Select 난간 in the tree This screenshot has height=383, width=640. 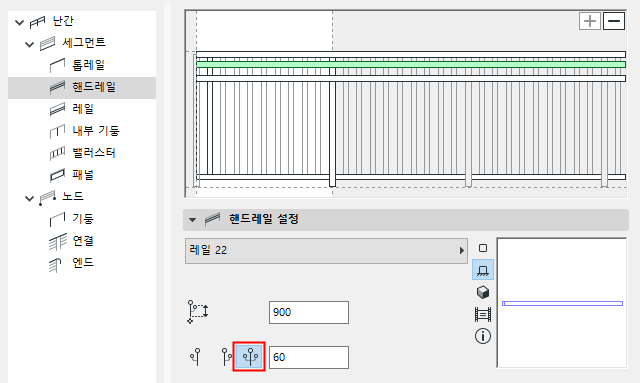pyautogui.click(x=63, y=21)
